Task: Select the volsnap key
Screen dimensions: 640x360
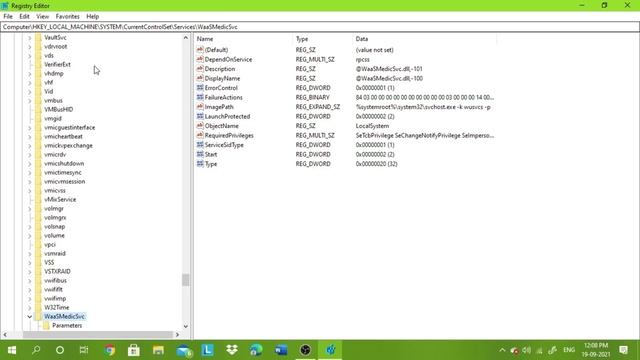Action: (54, 227)
